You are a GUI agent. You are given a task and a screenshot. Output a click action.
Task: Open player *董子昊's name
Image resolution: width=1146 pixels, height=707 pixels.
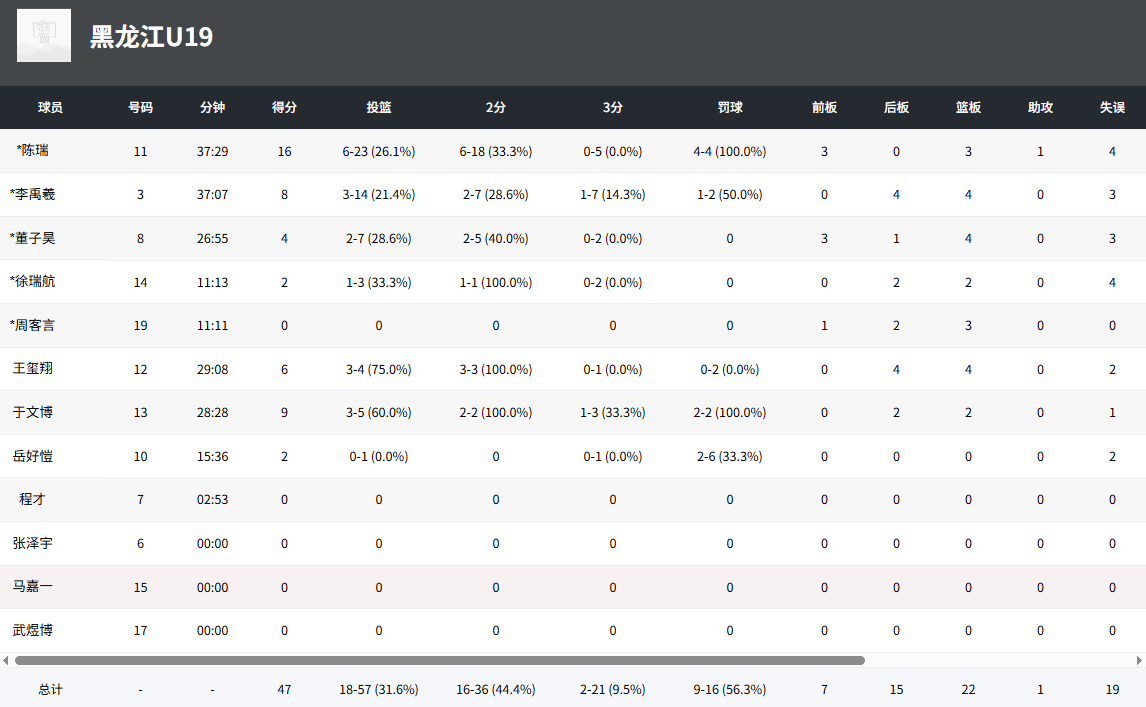tap(32, 238)
